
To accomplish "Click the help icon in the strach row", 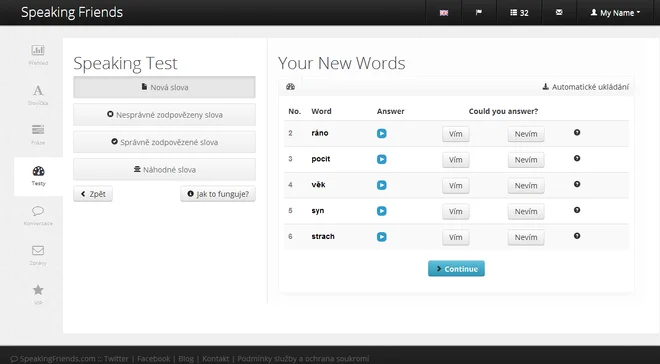I will point(577,236).
